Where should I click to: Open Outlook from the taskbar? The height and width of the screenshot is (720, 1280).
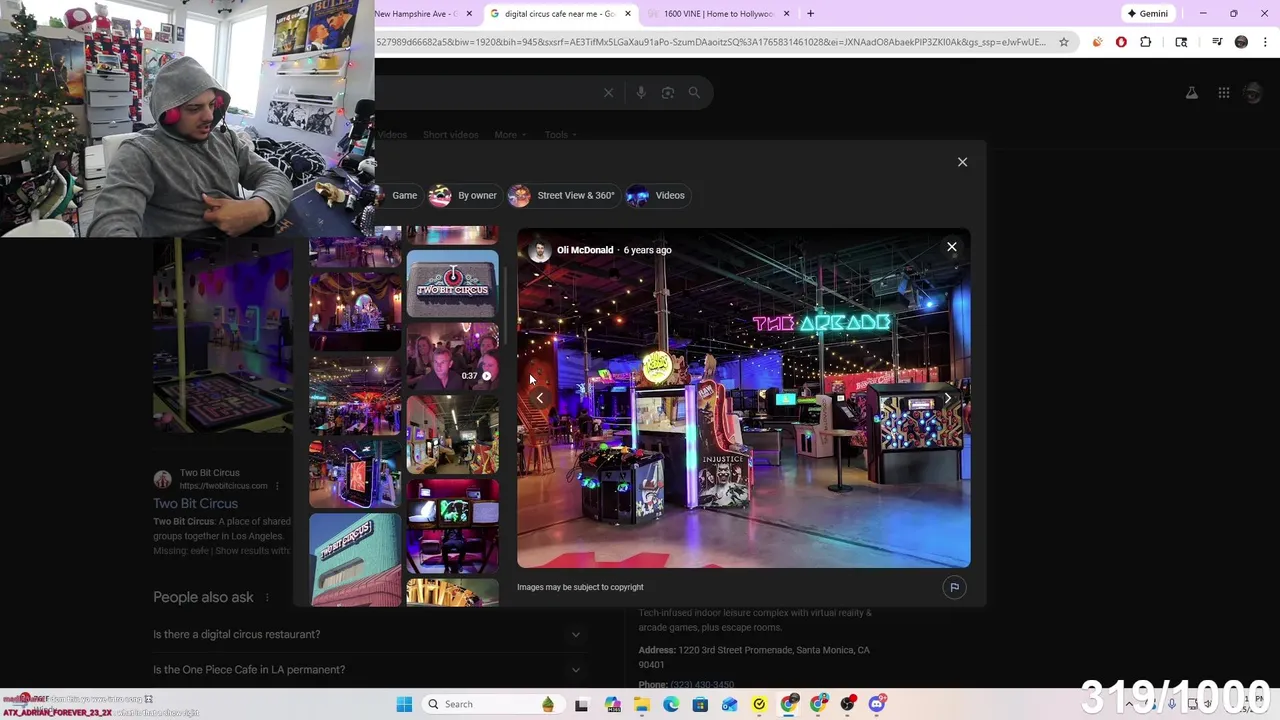(730, 704)
